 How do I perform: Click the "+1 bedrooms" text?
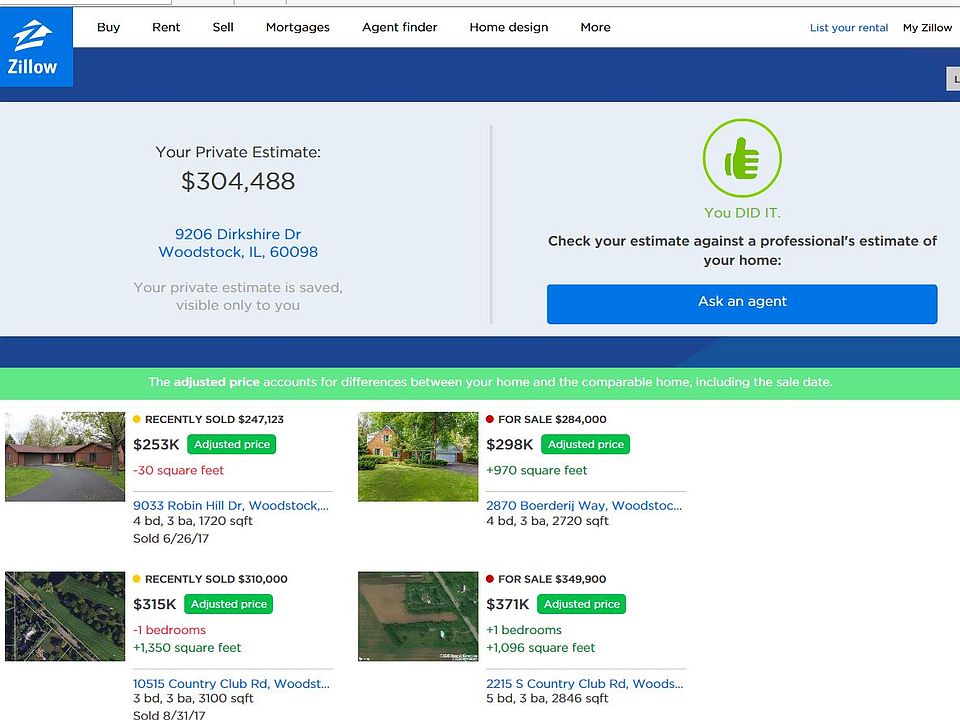[523, 630]
